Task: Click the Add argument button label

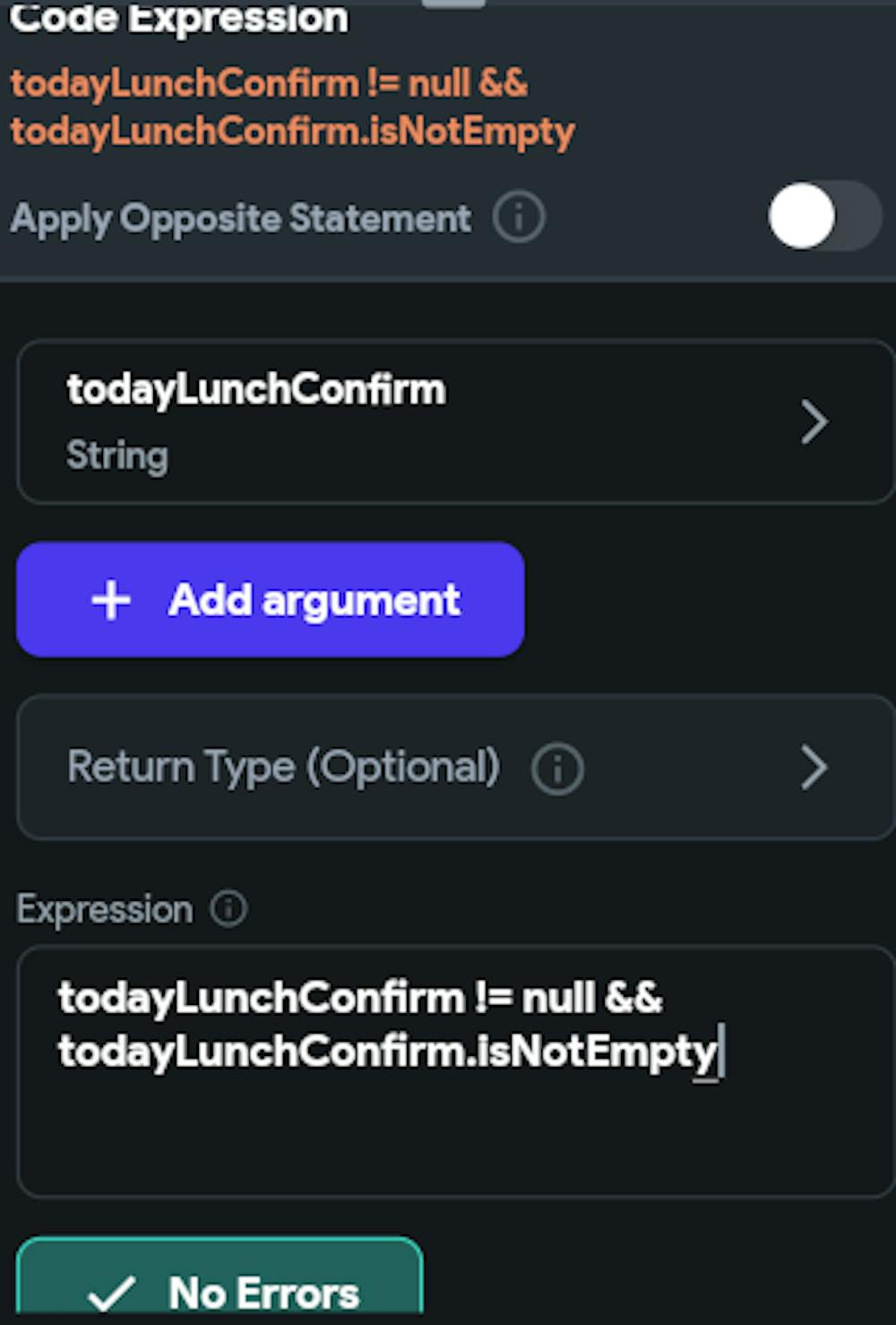Action: tap(314, 600)
